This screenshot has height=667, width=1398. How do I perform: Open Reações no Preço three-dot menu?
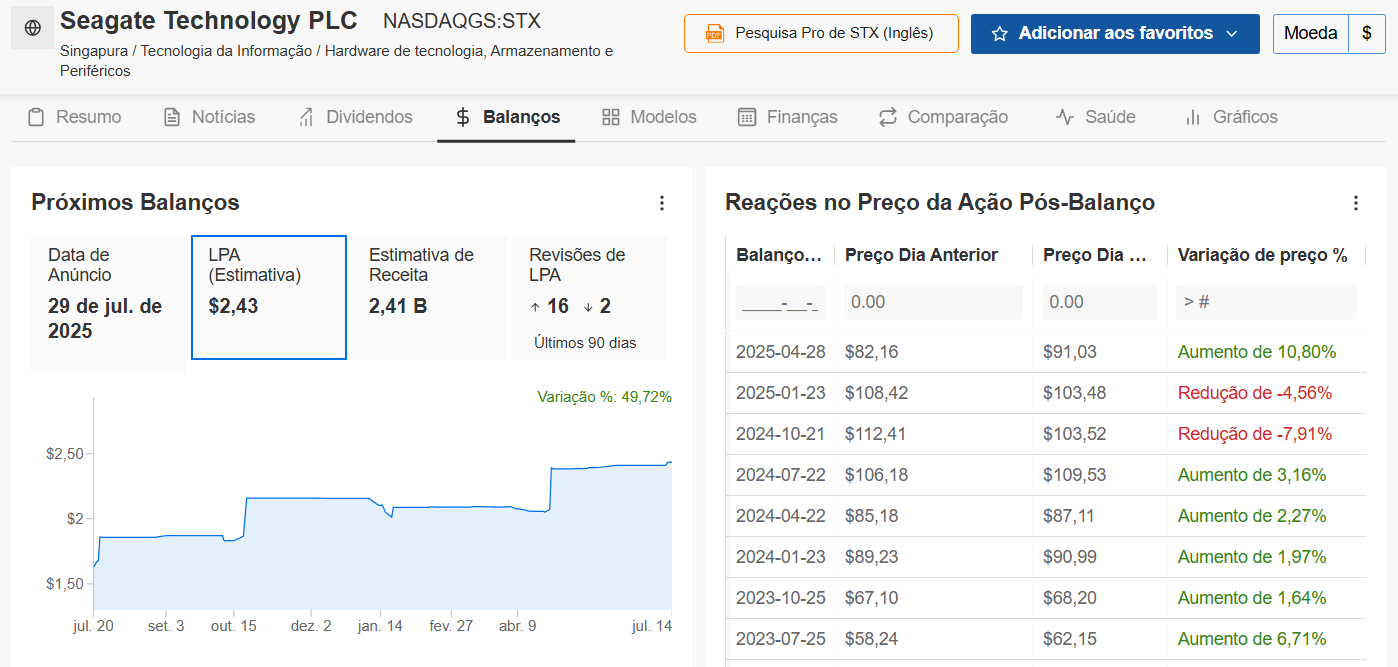[1356, 203]
